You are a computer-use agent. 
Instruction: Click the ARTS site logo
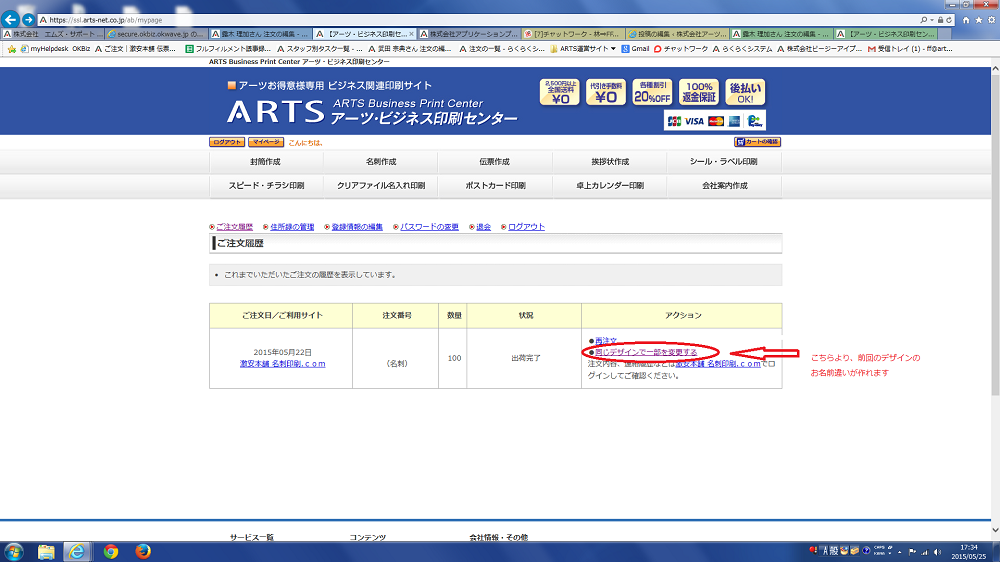(x=372, y=111)
